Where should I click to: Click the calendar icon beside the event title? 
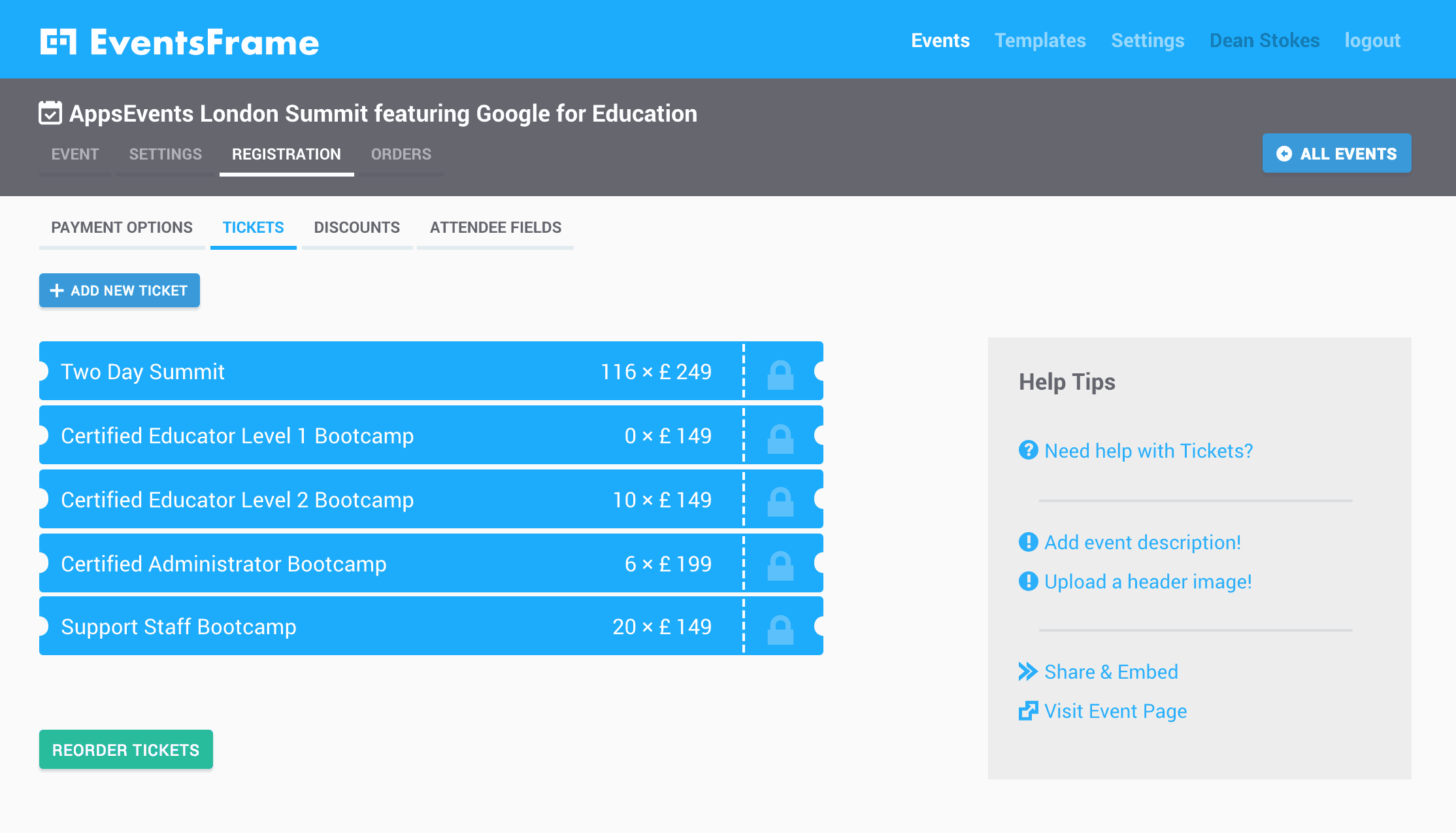pos(50,113)
